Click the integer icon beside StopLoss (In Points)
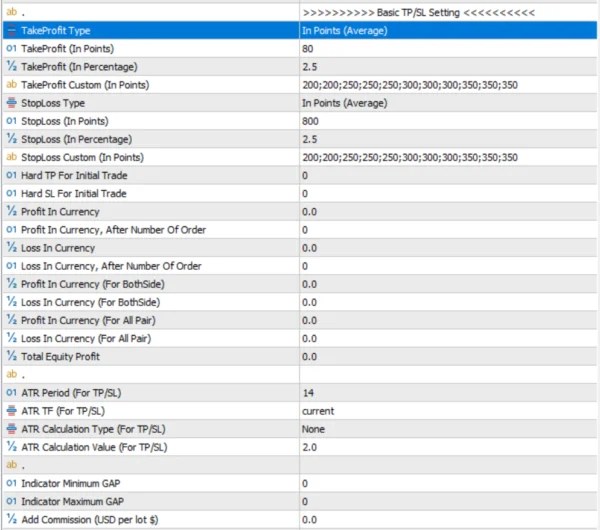 click(12, 121)
